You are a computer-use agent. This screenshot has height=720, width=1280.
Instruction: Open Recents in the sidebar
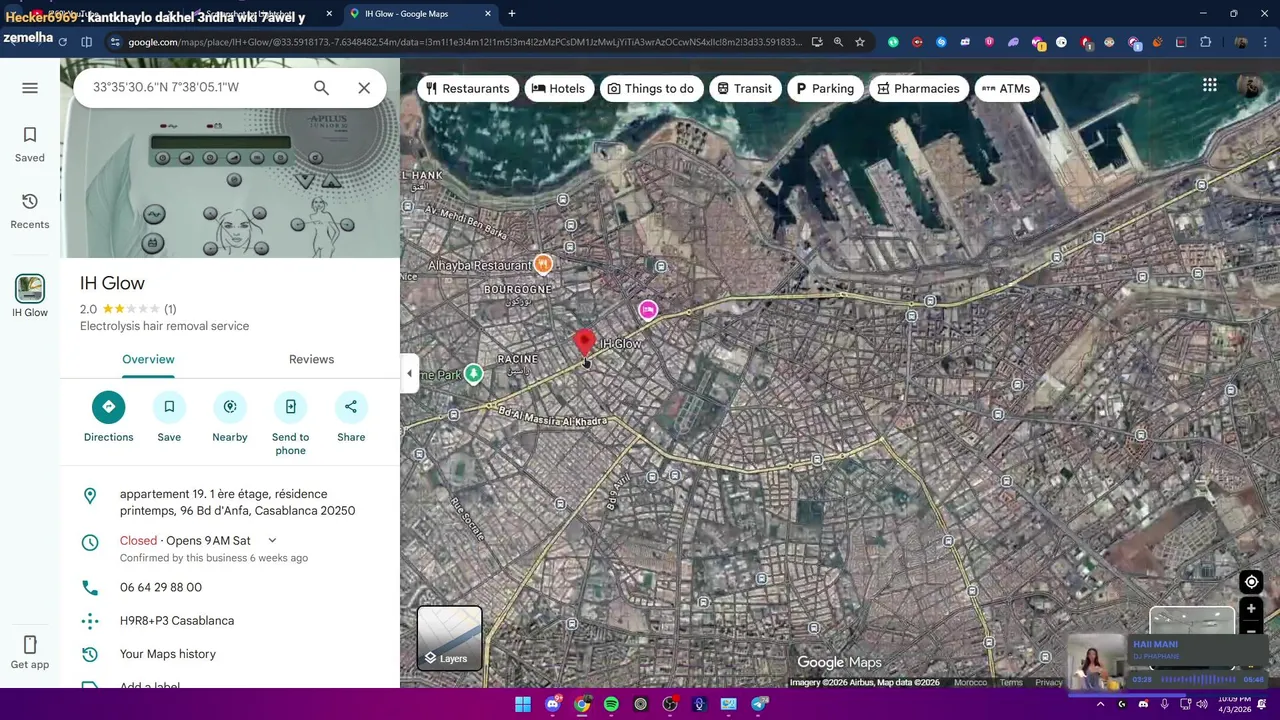point(30,211)
